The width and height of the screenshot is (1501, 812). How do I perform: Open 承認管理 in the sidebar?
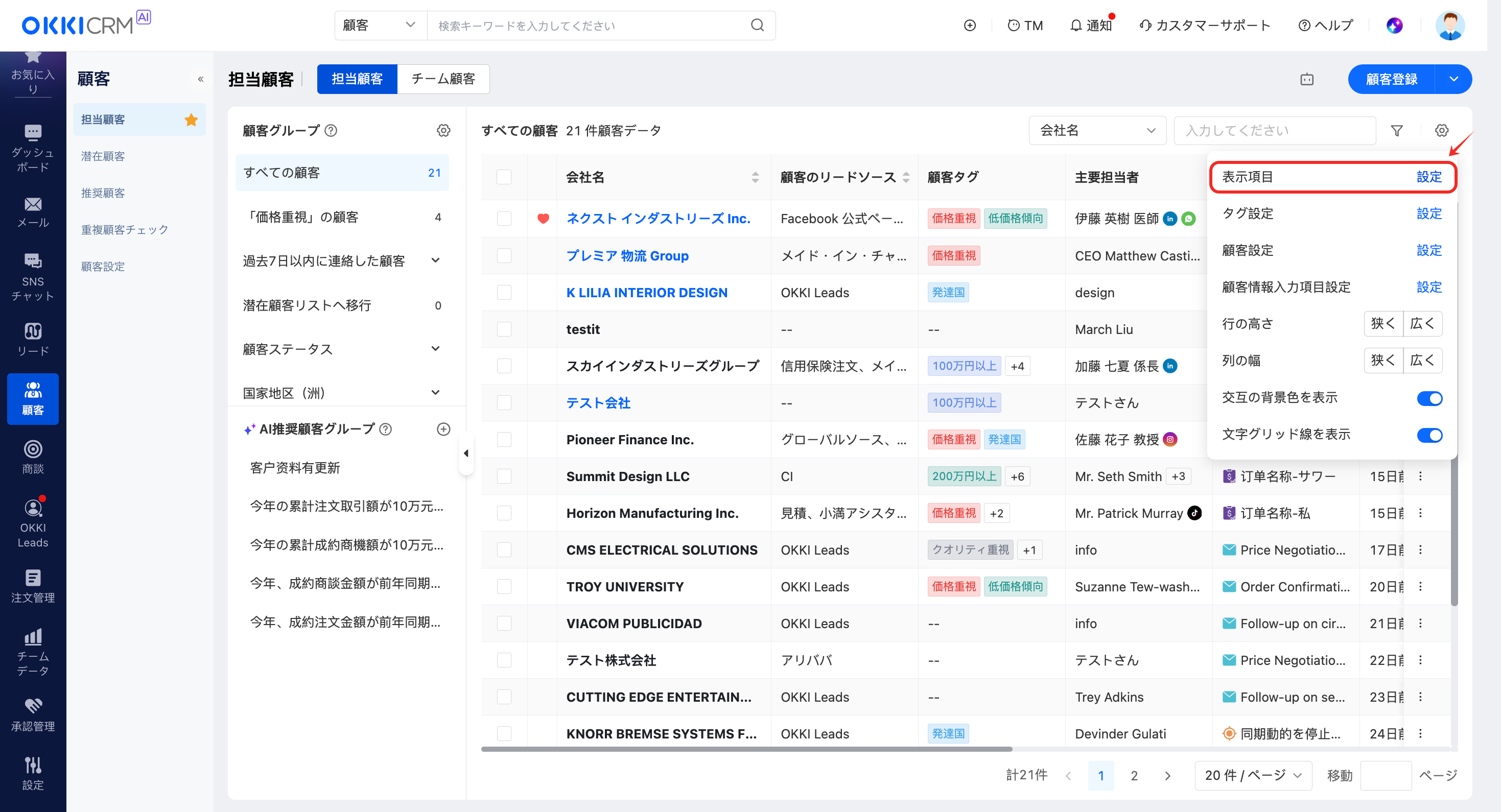pos(33,715)
